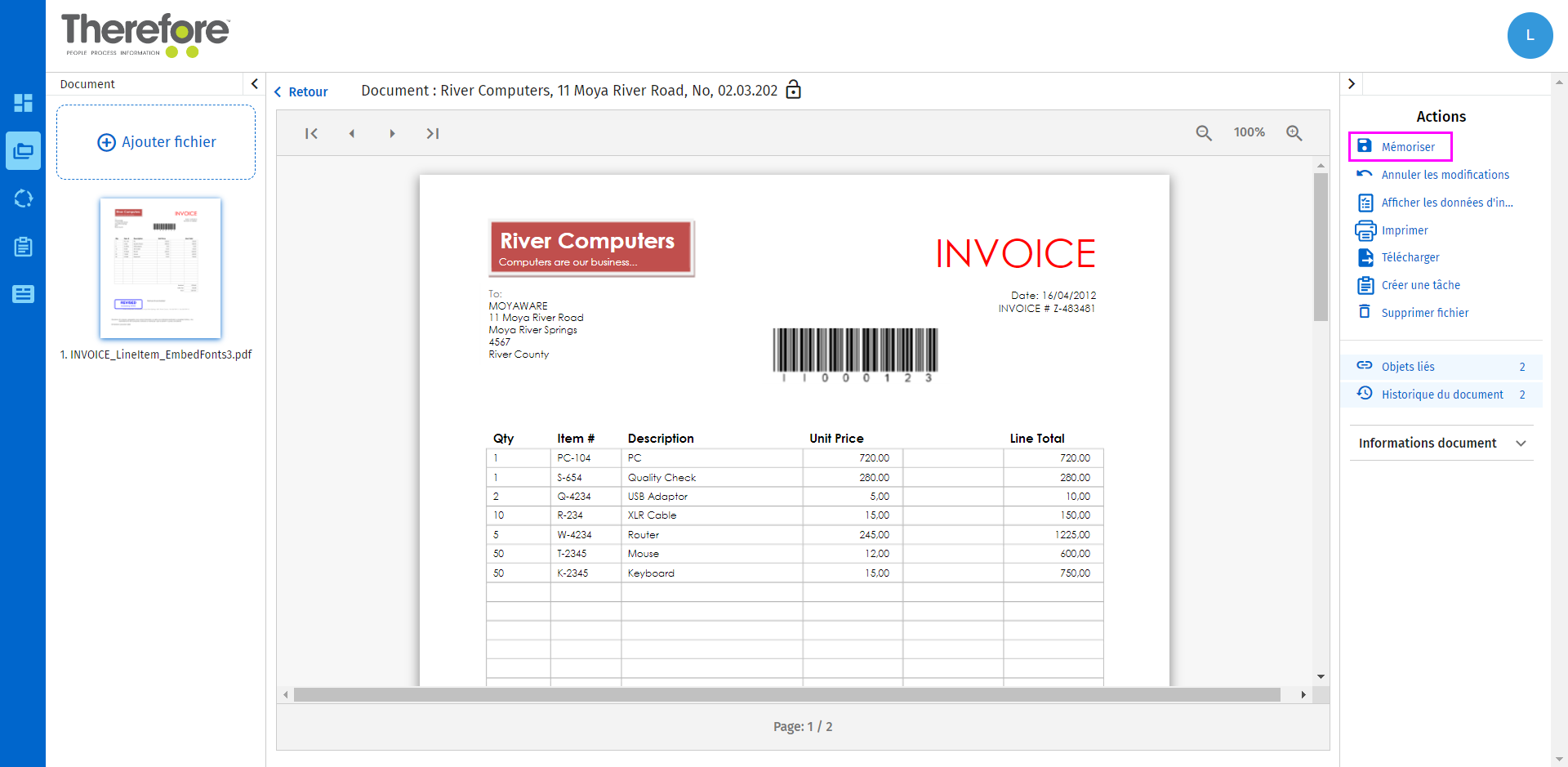Click the document vertical scrollbar thumb
This screenshot has width=1568, height=767.
[x=1321, y=247]
